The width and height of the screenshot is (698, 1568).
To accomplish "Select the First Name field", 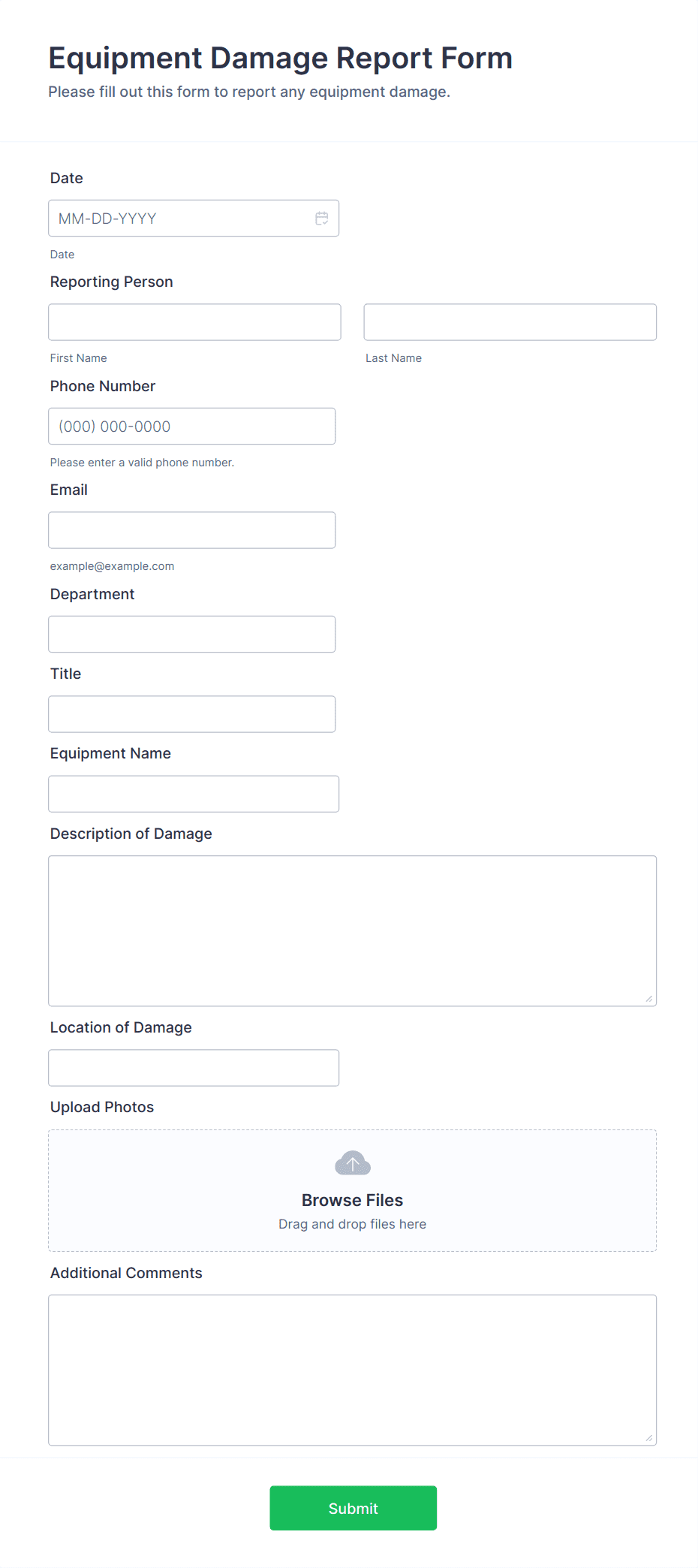I will coord(194,321).
